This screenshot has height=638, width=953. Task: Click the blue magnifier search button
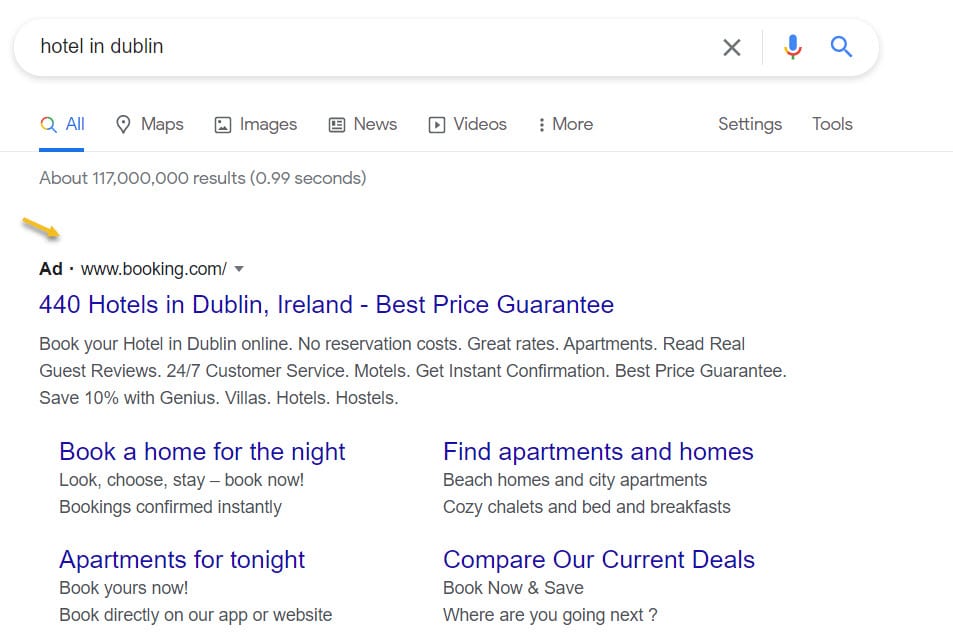coord(841,46)
